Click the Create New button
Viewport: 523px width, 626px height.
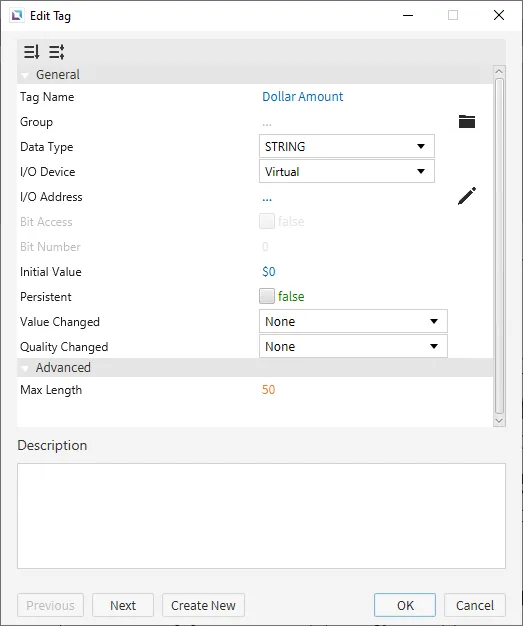pyautogui.click(x=203, y=605)
